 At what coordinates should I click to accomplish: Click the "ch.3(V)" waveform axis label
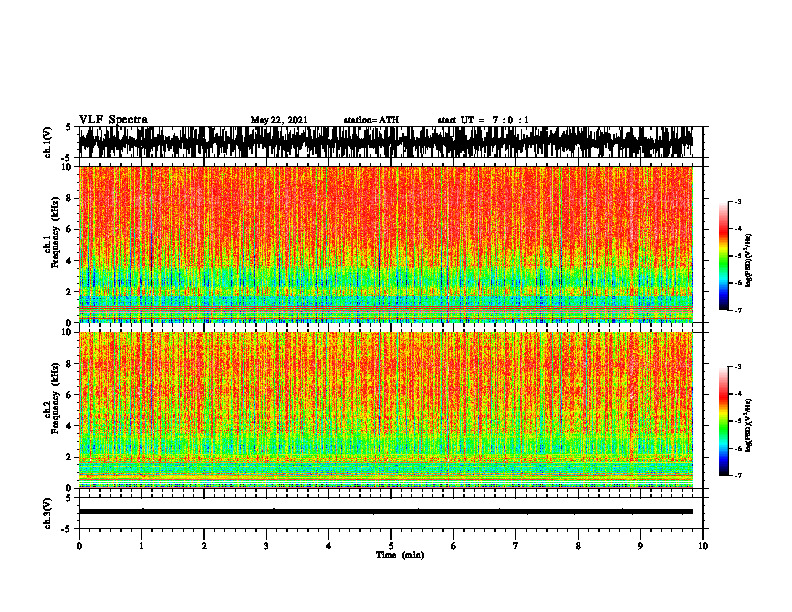tap(48, 513)
